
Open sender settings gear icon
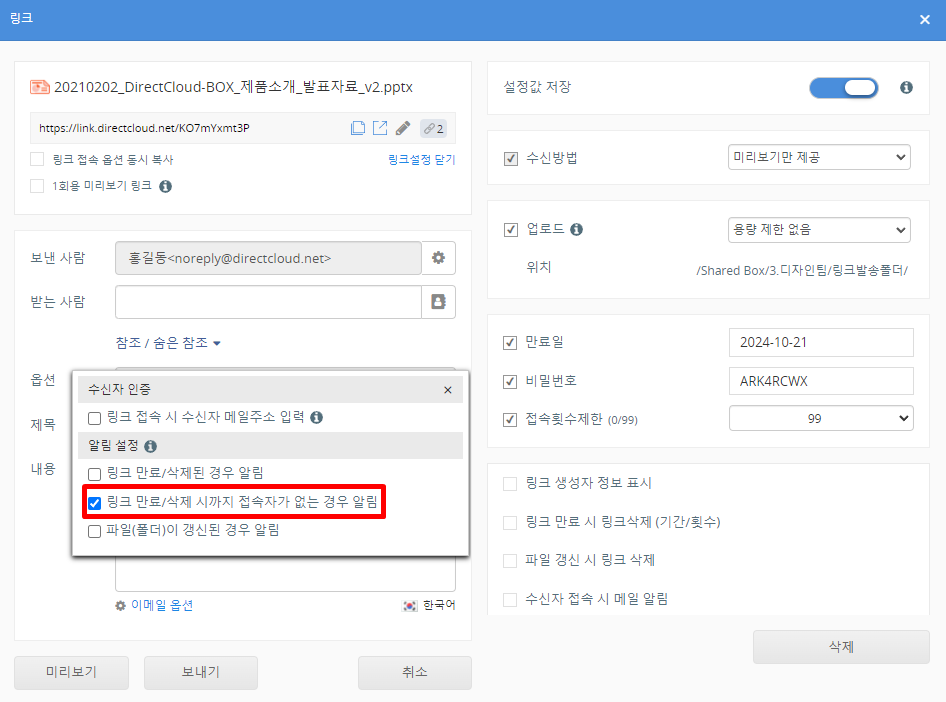pos(438,258)
